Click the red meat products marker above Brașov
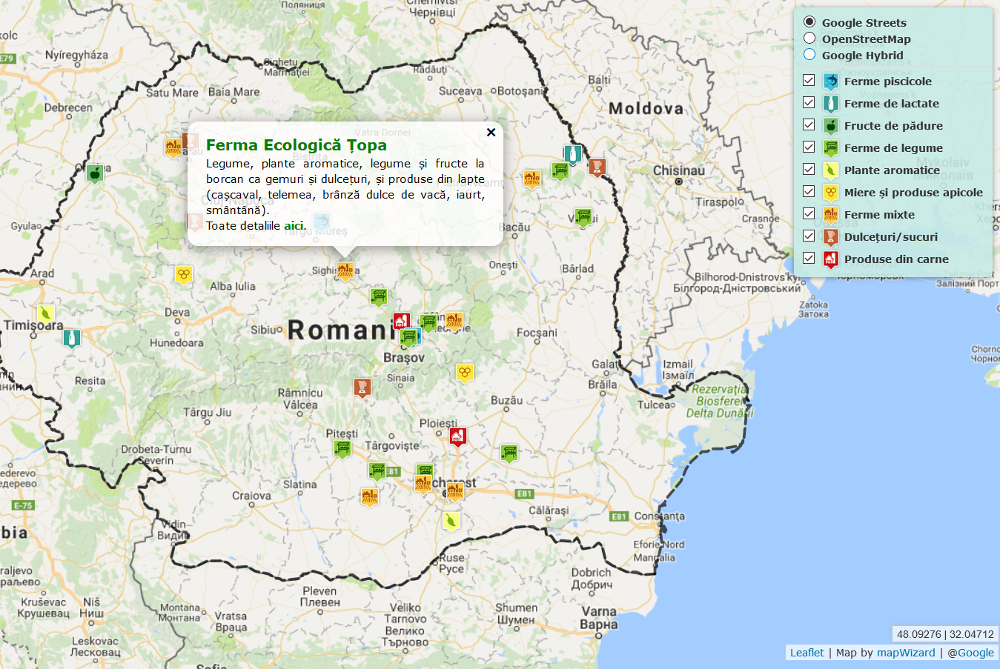 click(x=402, y=321)
